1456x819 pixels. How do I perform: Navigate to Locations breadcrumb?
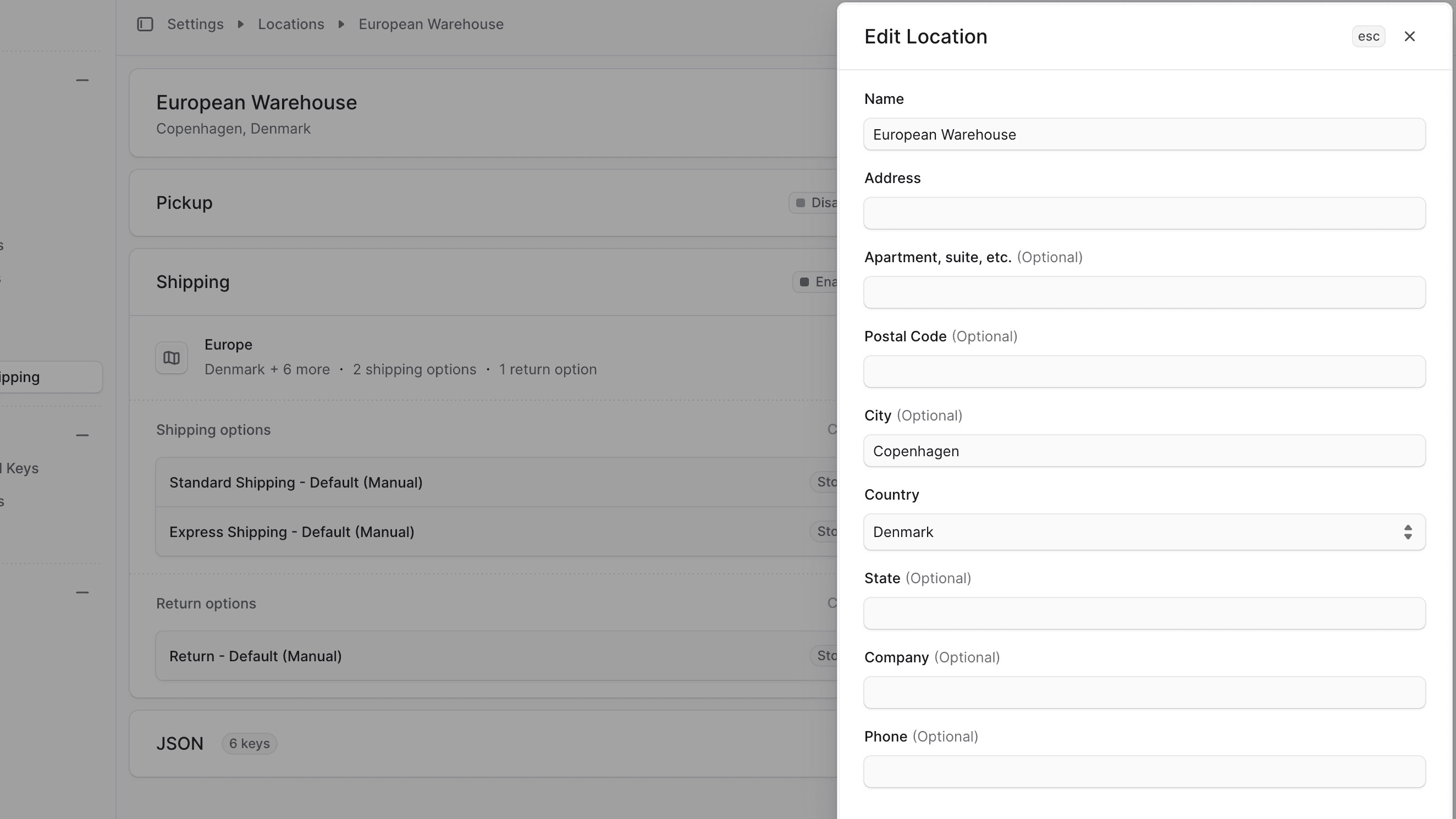tap(291, 24)
